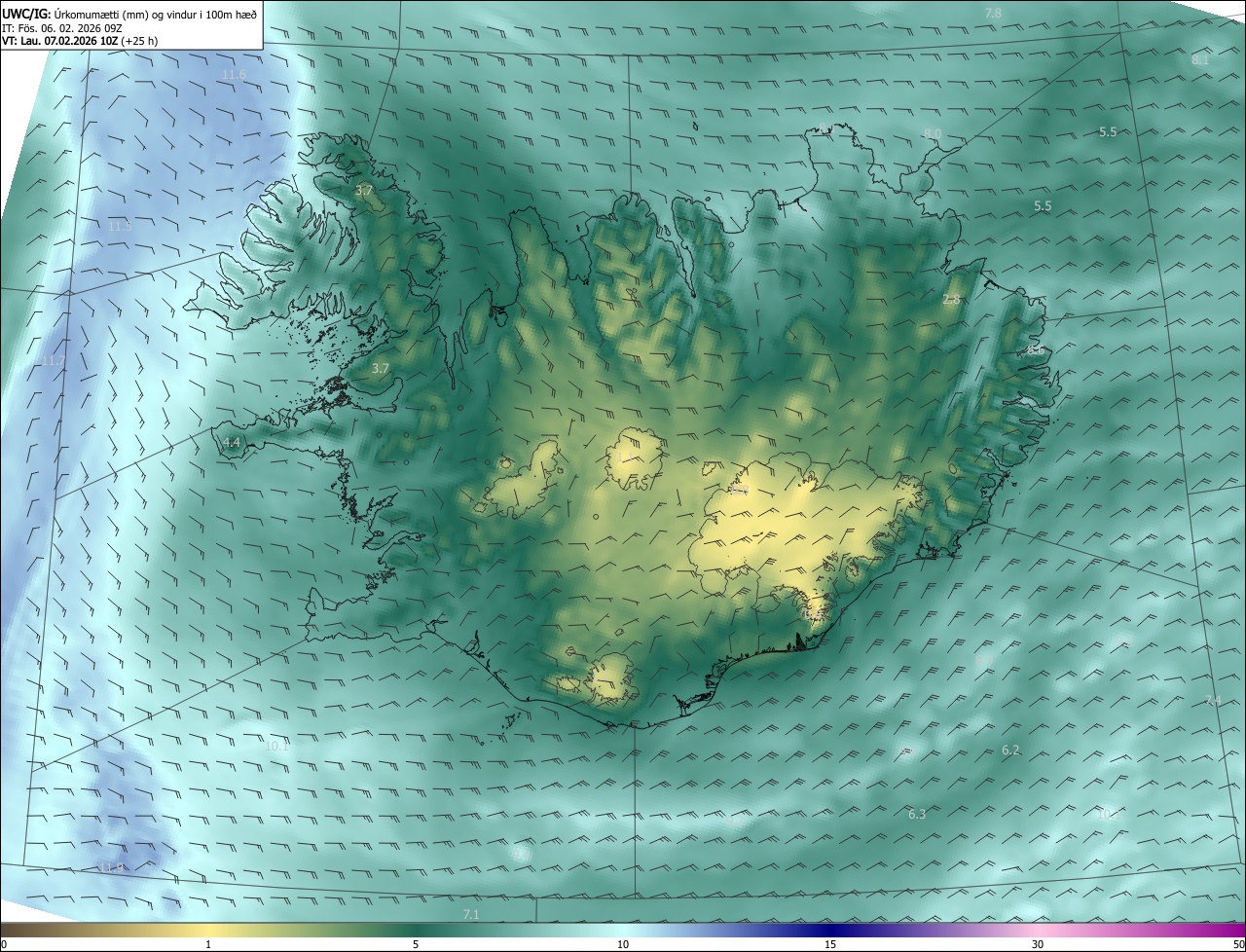The height and width of the screenshot is (952, 1246).
Task: Click the 8.0 value label
Action: [933, 133]
